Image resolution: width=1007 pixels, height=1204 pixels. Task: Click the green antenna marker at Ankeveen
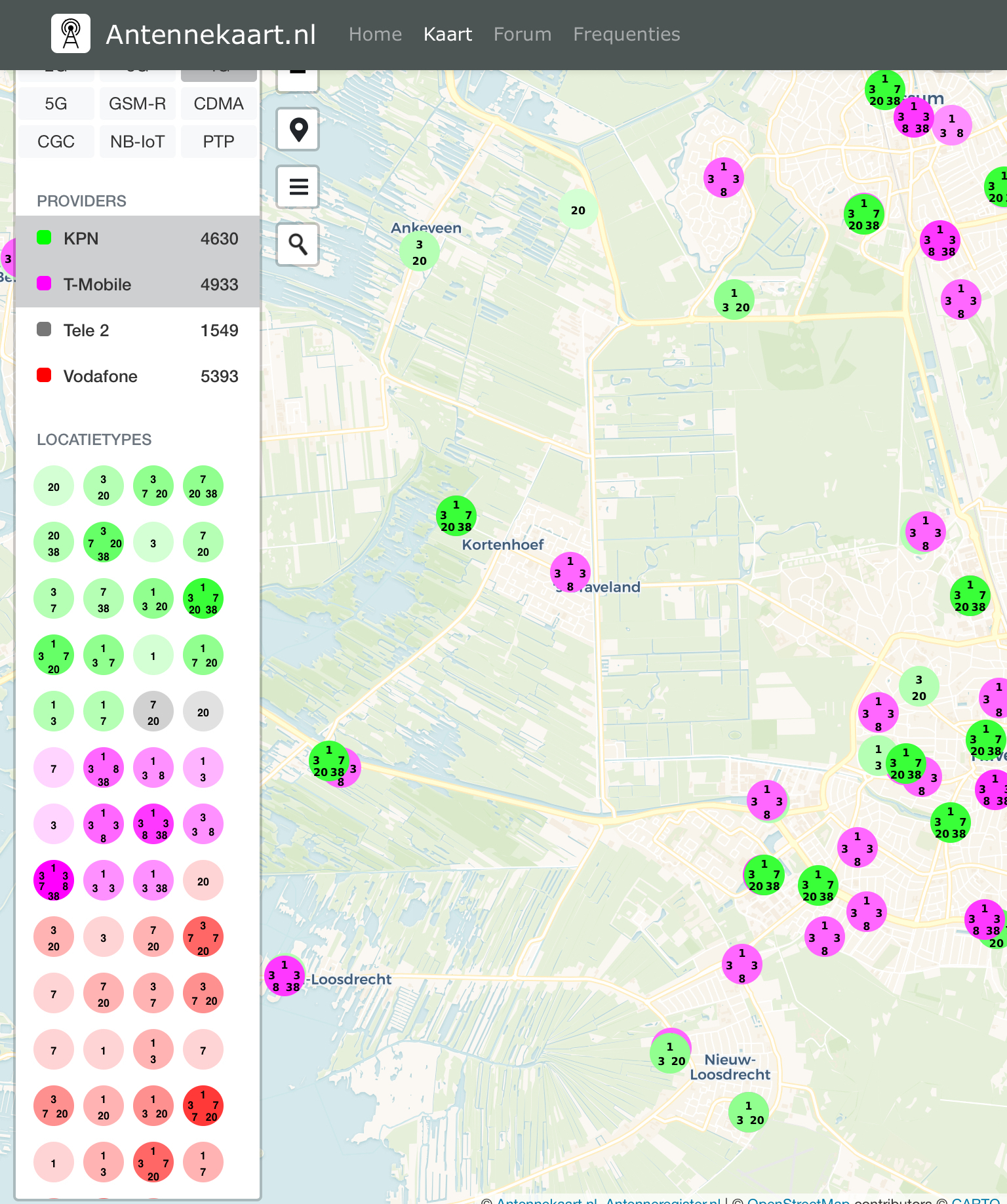(420, 252)
